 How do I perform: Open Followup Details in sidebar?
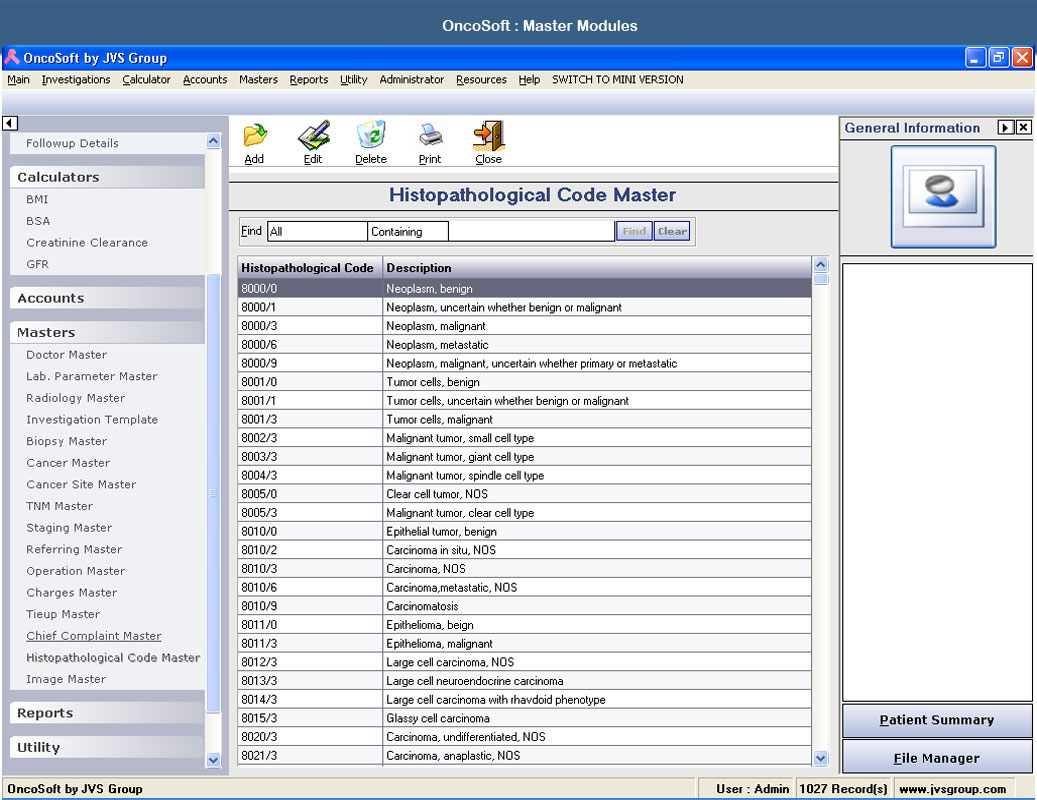(72, 143)
